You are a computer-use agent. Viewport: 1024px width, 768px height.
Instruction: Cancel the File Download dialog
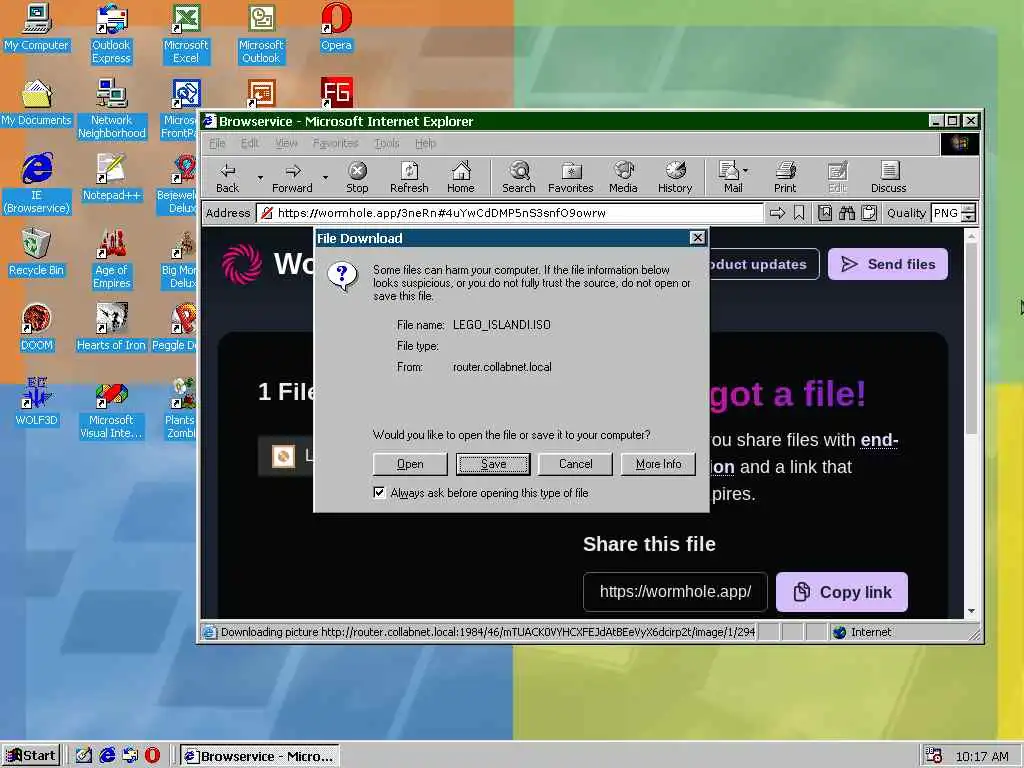[x=575, y=464]
